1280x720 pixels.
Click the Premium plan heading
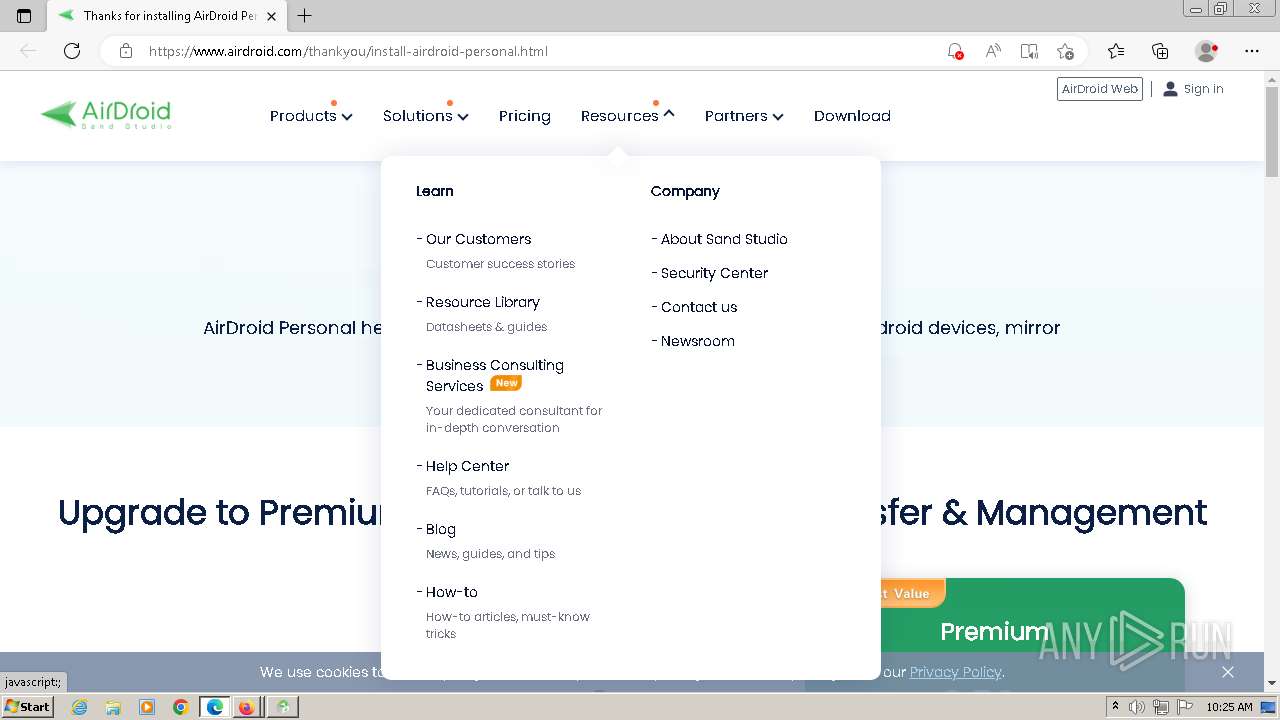click(994, 632)
